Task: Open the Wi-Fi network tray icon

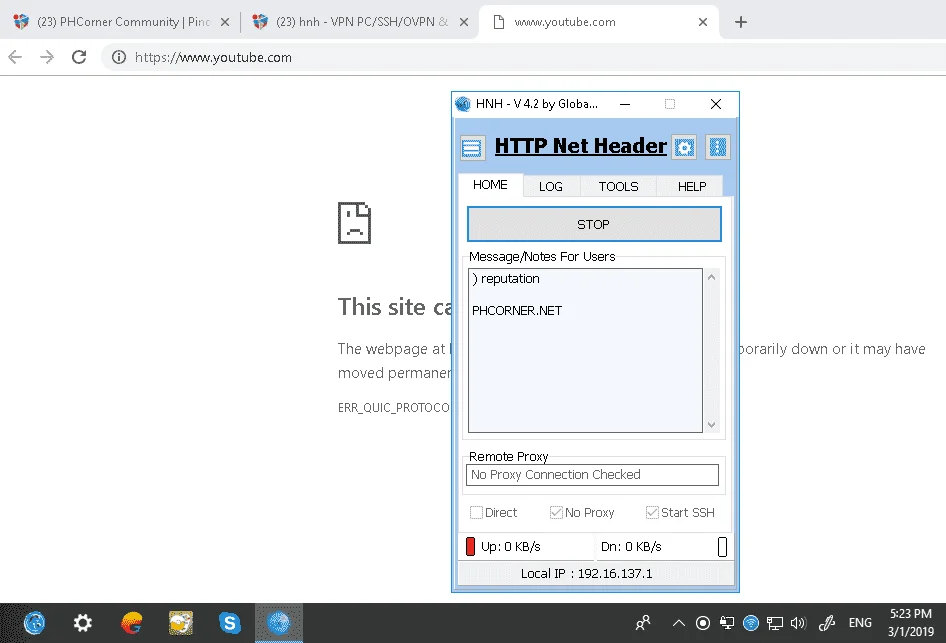Action: click(x=751, y=623)
